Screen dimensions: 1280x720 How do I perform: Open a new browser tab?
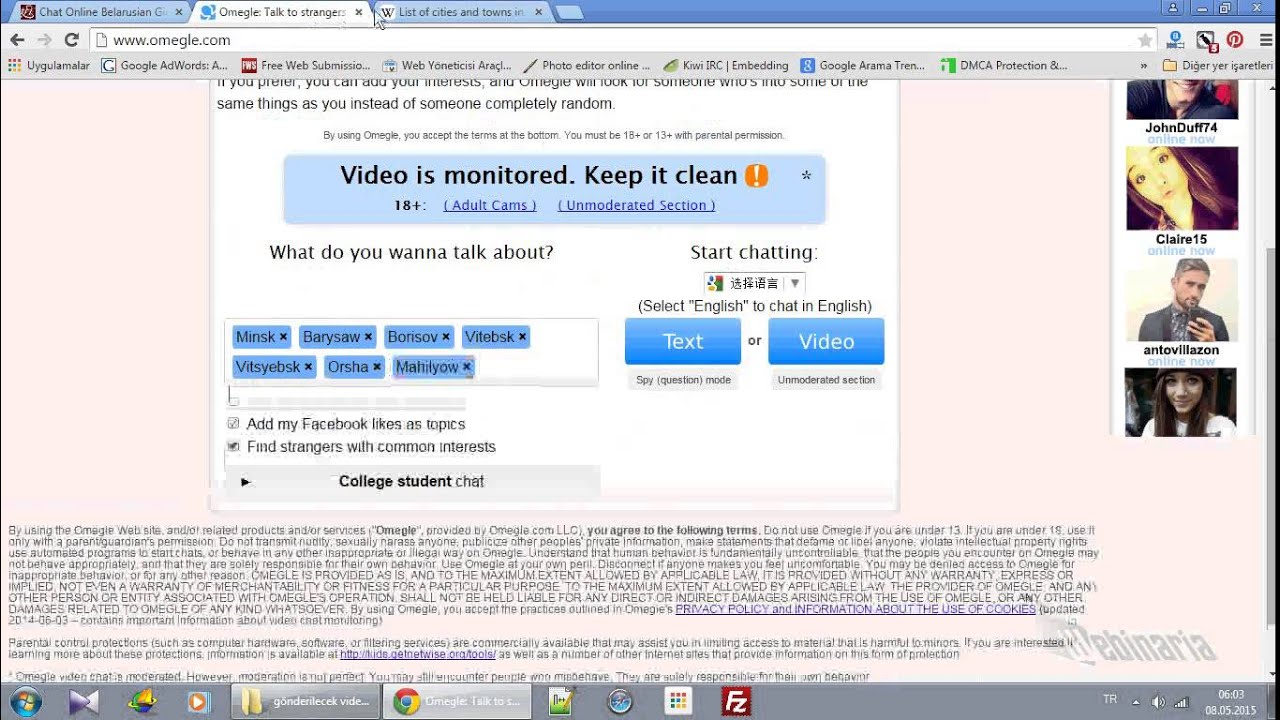[x=569, y=13]
